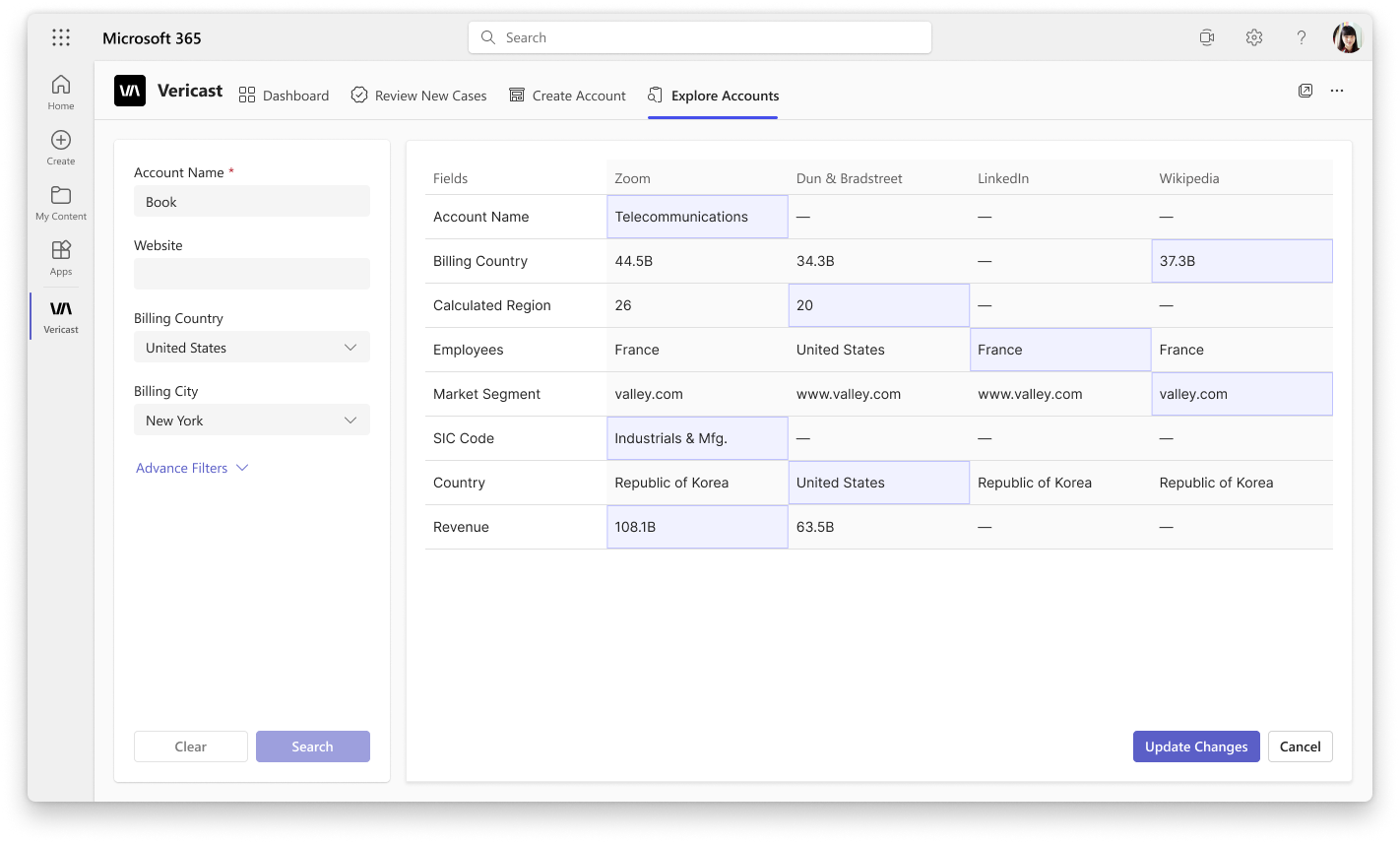Viewport: 1400px width, 843px height.
Task: Select Wikipedia's 37.3B cell
Action: (1242, 261)
